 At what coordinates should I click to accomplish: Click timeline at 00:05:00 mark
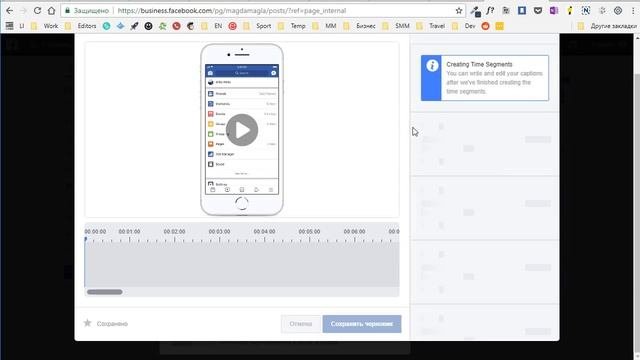click(x=309, y=231)
